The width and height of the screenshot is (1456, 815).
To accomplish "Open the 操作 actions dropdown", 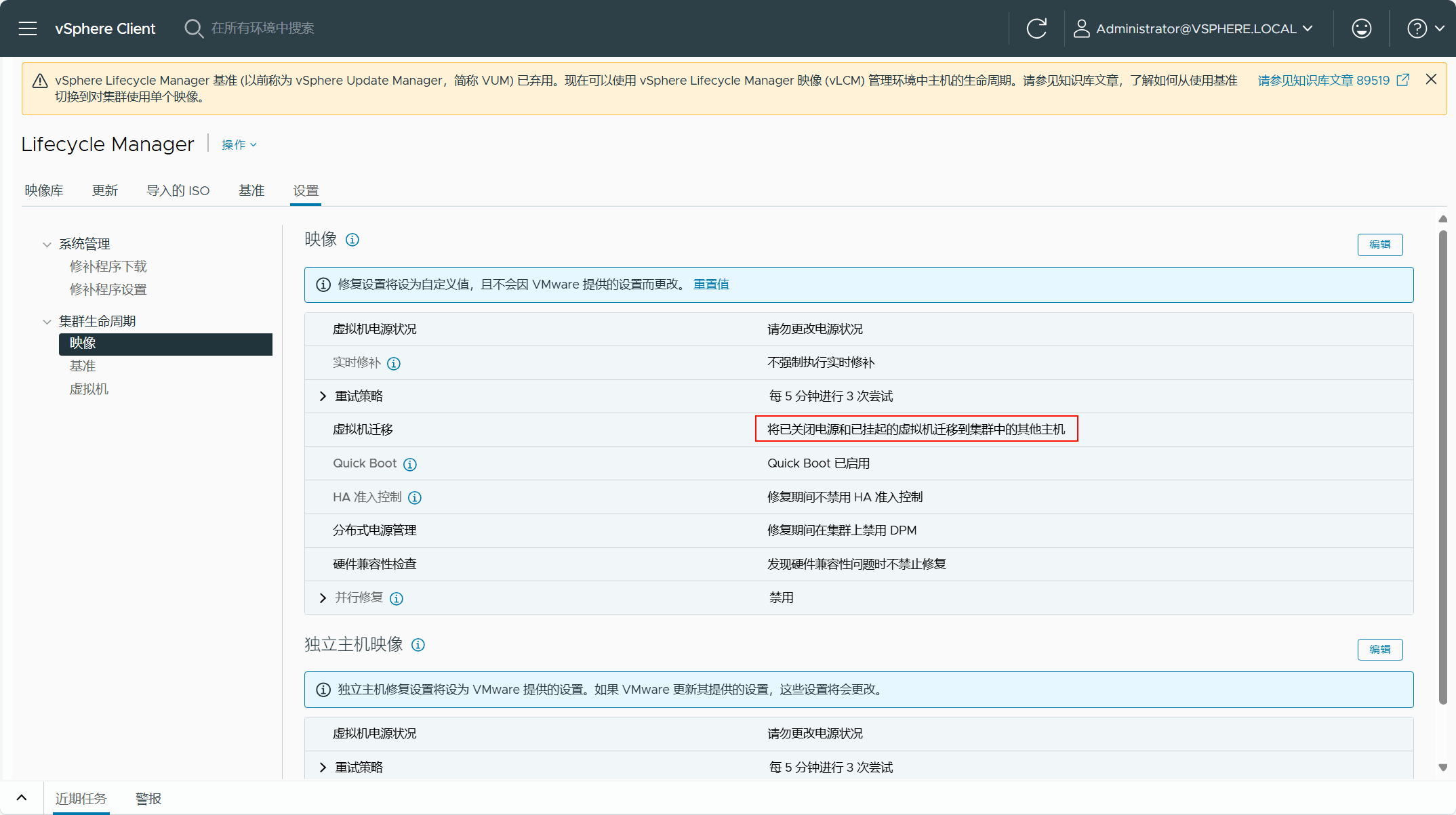I will (x=239, y=145).
